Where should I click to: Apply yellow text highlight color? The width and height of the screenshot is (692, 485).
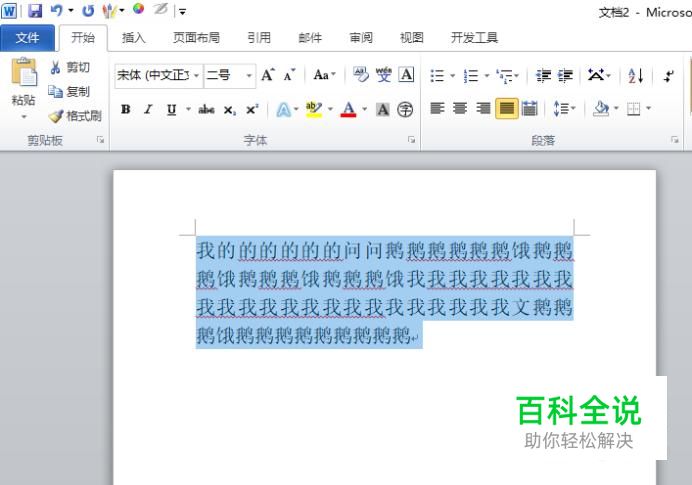click(x=314, y=109)
